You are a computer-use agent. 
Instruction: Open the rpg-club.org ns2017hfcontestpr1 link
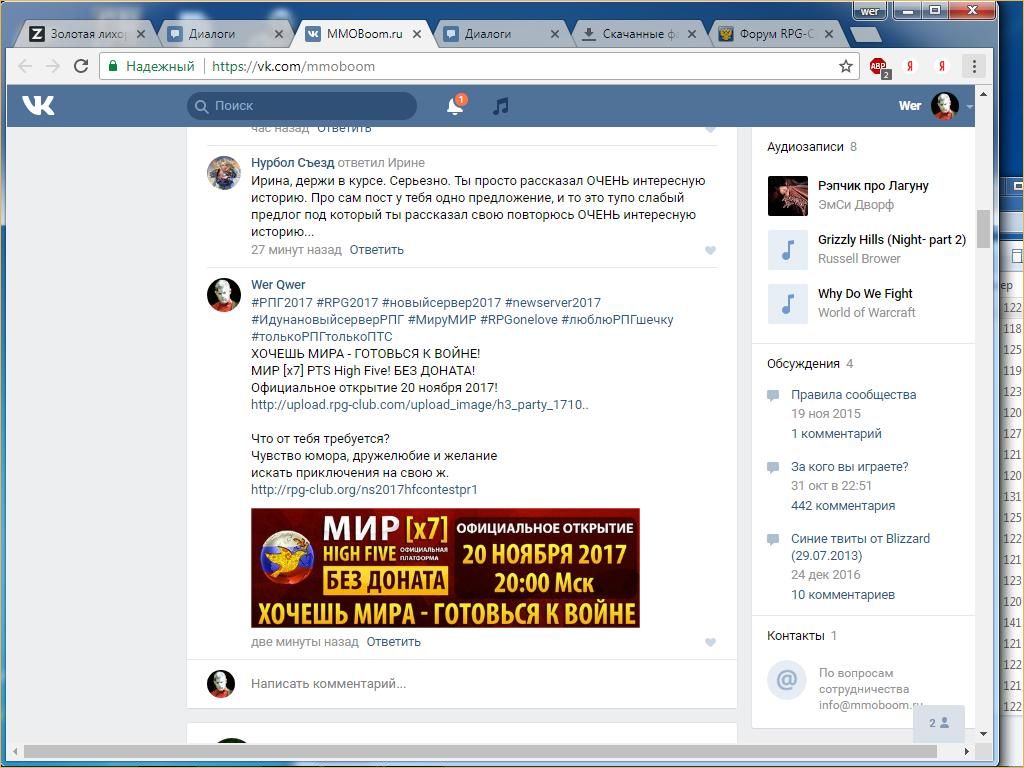tap(364, 490)
